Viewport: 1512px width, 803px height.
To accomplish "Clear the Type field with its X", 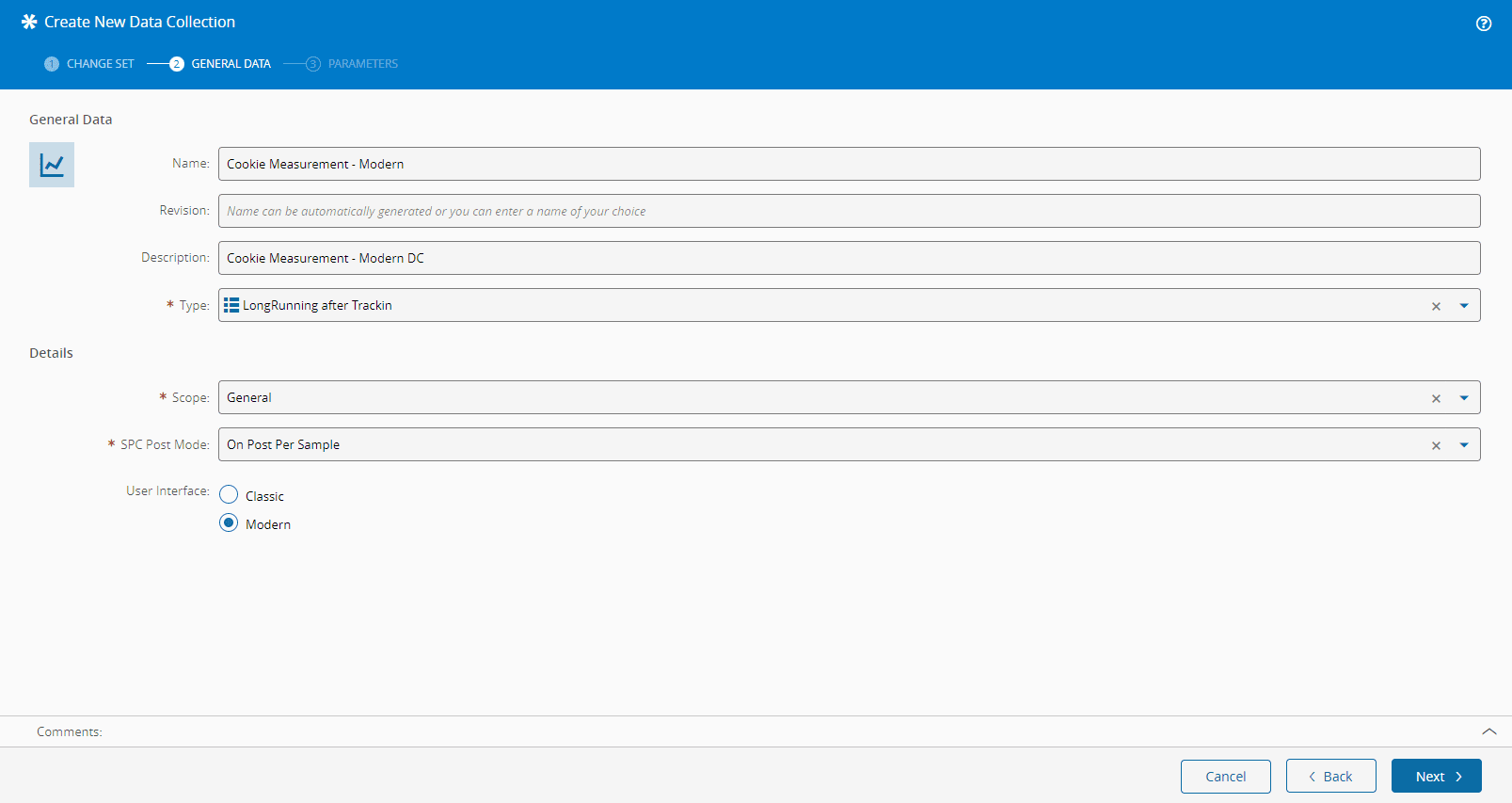I will click(1436, 306).
